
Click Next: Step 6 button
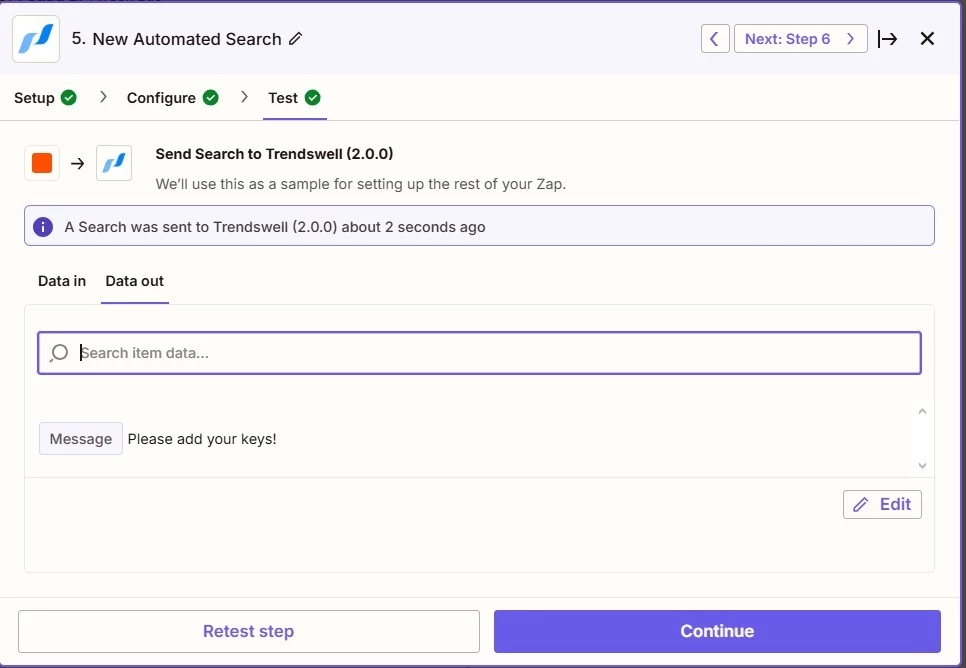(x=800, y=39)
